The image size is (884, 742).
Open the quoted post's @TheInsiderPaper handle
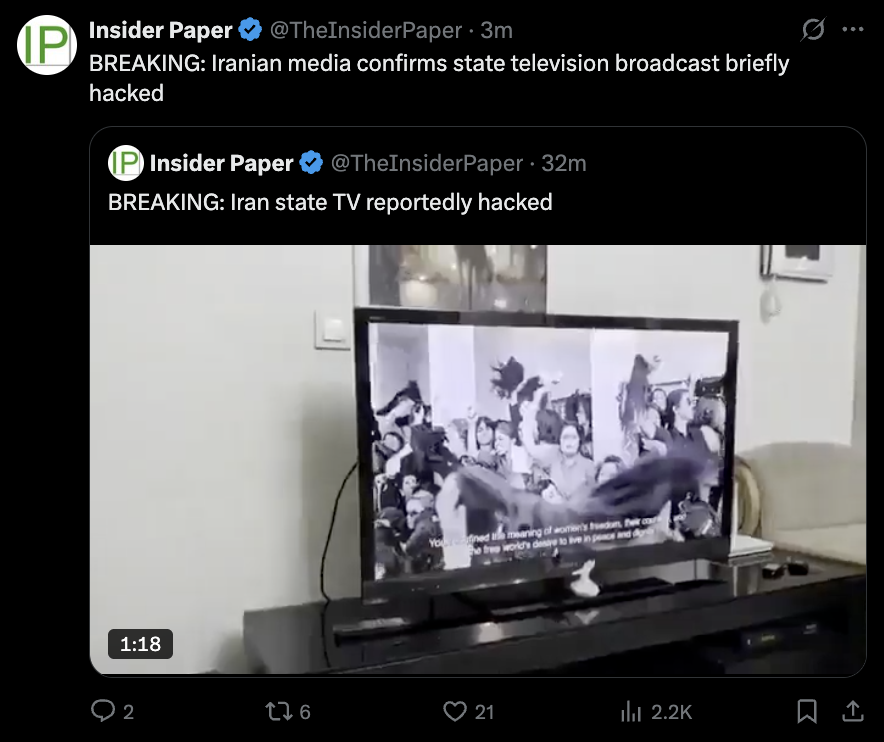coord(427,164)
